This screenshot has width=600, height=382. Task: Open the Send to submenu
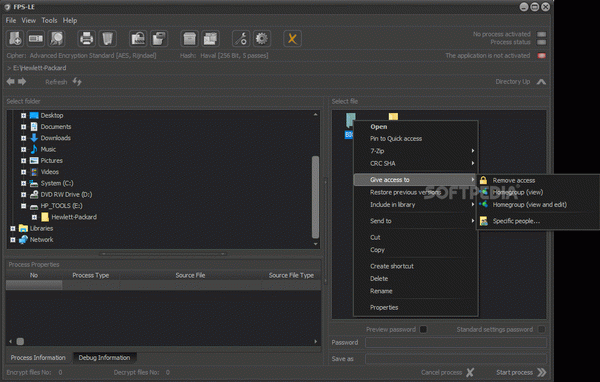click(416, 221)
